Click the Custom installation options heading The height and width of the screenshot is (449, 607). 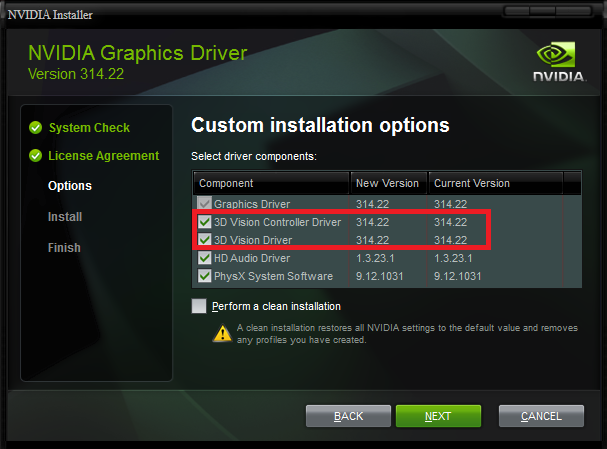pos(320,125)
